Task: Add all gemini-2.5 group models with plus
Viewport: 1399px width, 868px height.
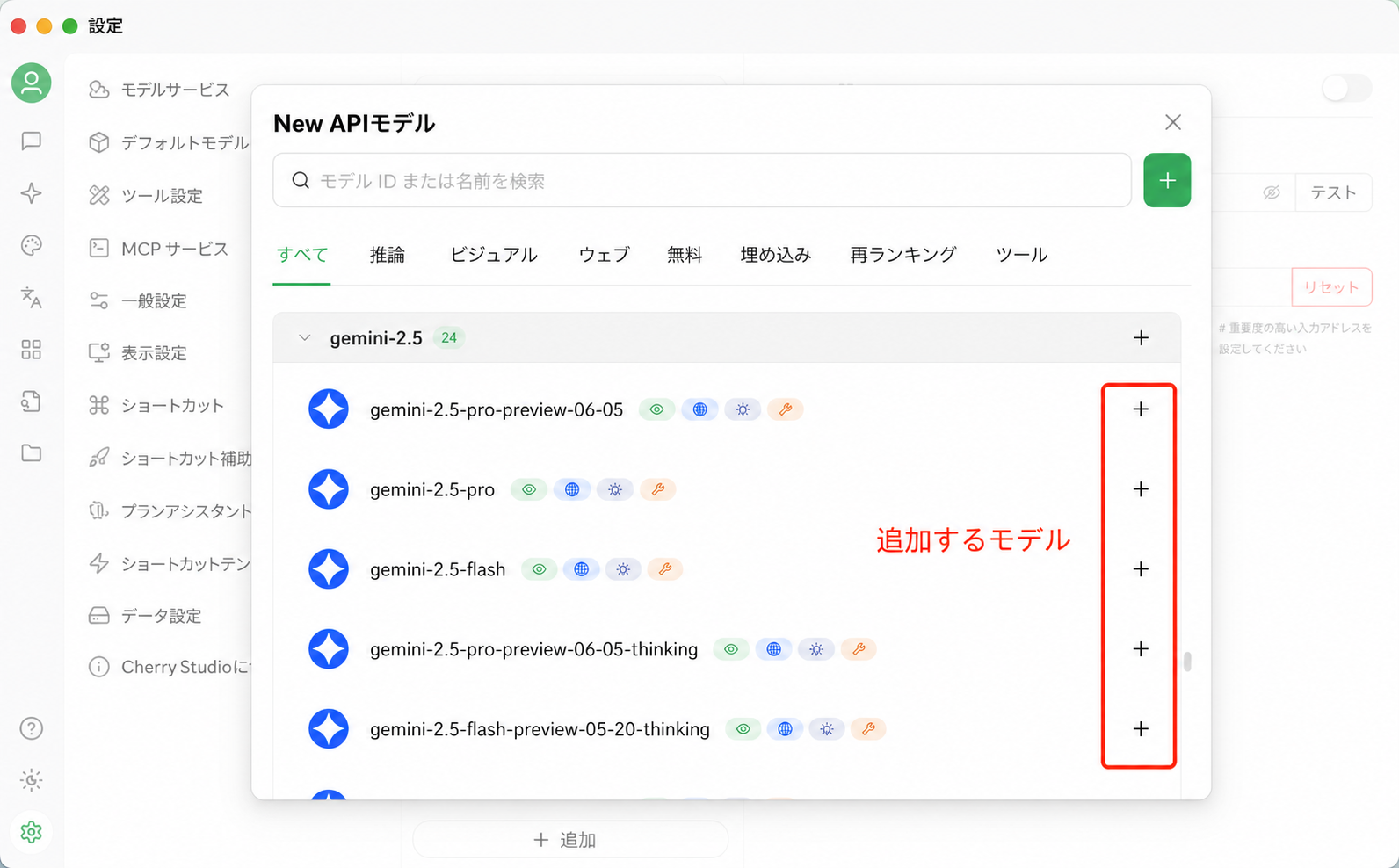Action: tap(1141, 337)
